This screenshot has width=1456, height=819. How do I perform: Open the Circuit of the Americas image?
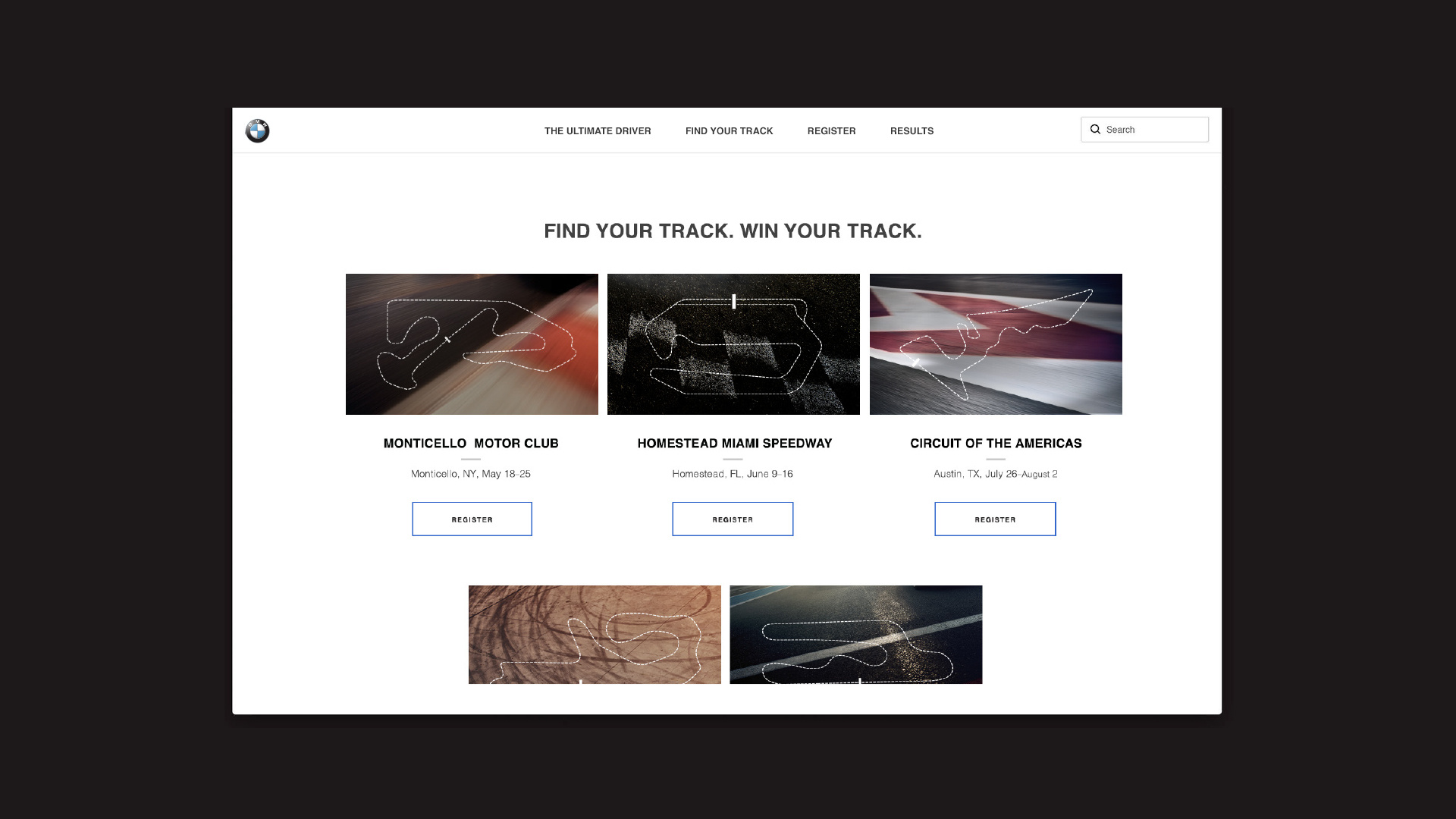click(996, 344)
